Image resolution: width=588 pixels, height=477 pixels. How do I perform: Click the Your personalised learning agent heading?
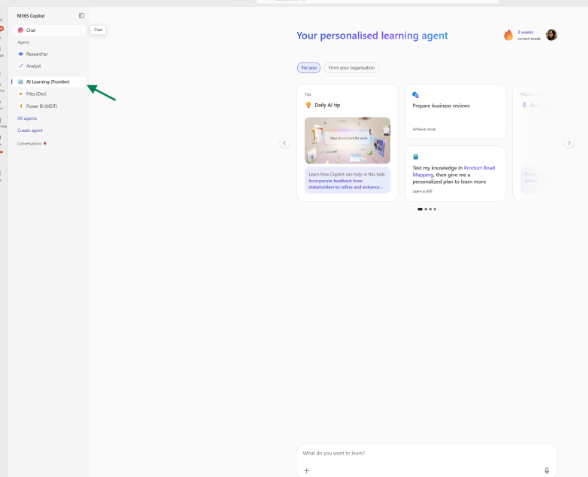[x=372, y=36]
